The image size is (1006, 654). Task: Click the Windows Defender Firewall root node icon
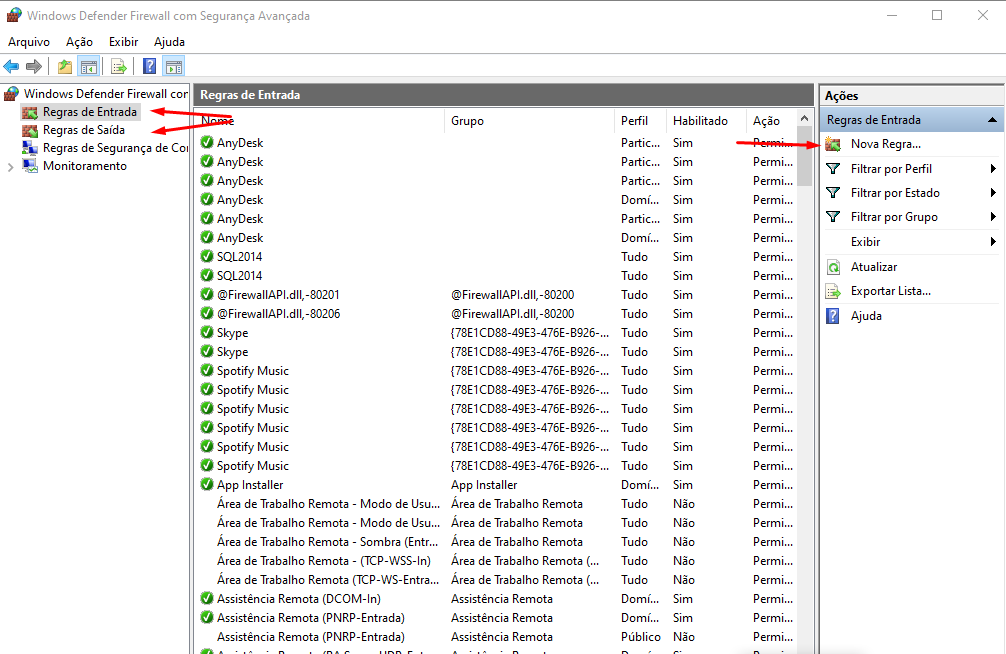tap(12, 94)
